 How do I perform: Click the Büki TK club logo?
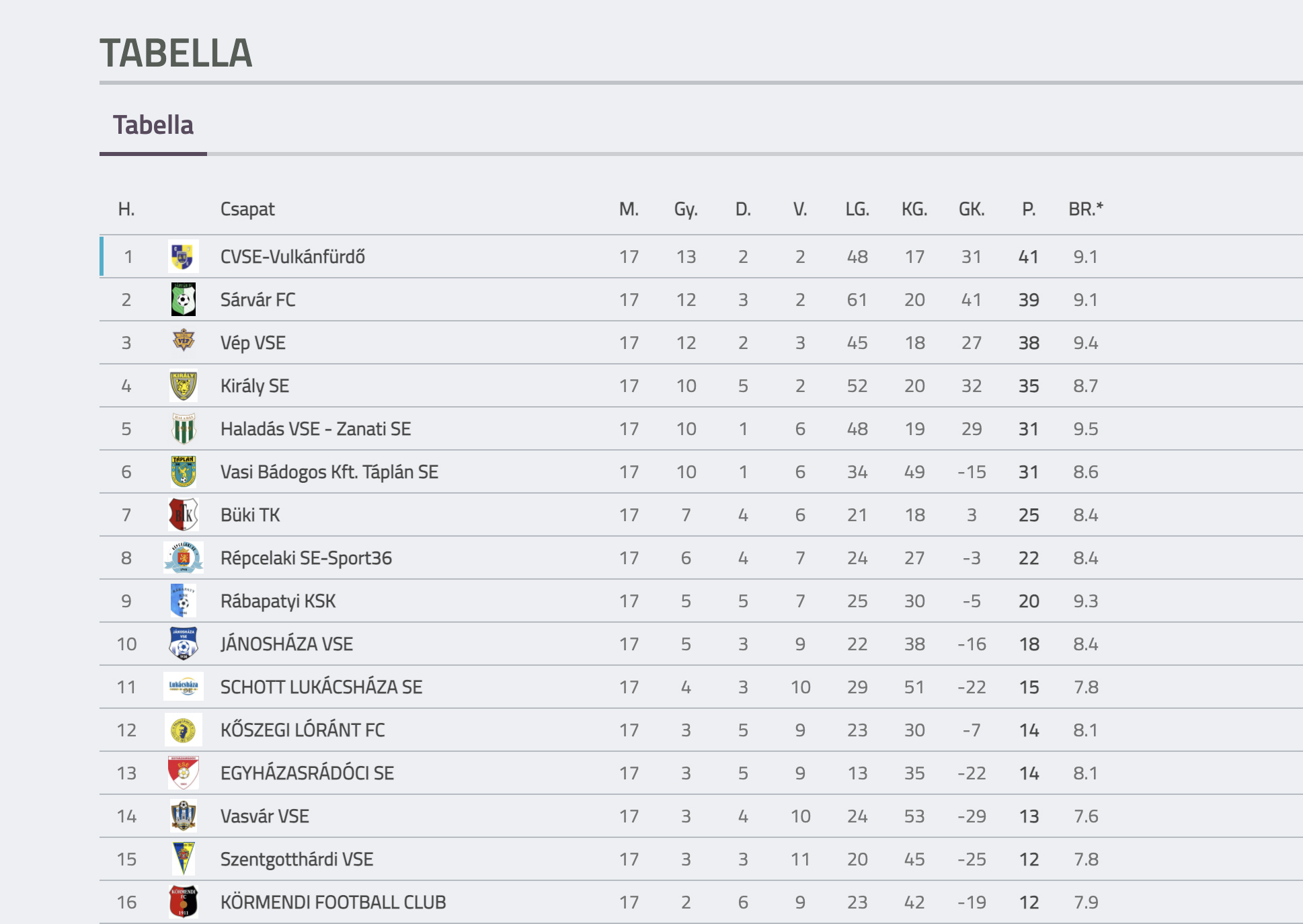pos(183,514)
